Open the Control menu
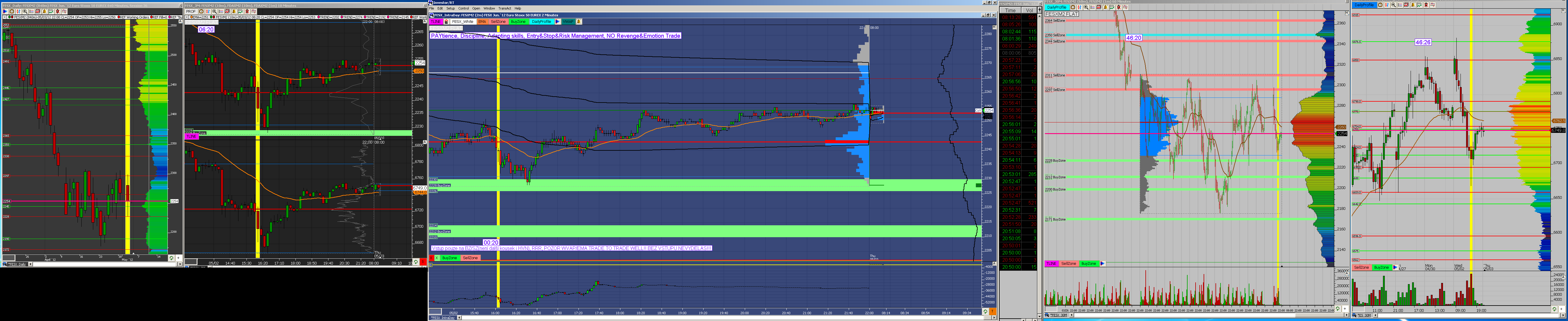Viewport: 1568px width, 321px height. tap(464, 9)
